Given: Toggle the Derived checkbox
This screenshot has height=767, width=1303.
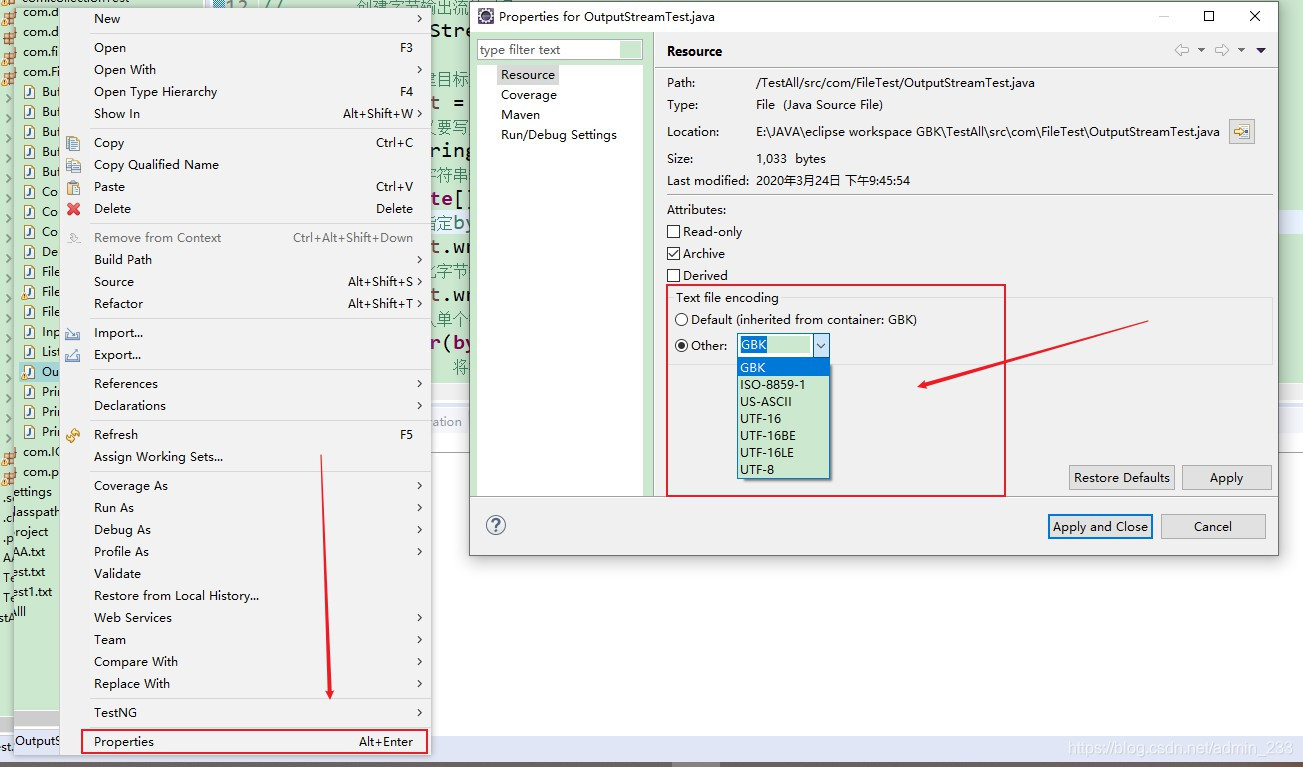Looking at the screenshot, I should click(x=673, y=276).
